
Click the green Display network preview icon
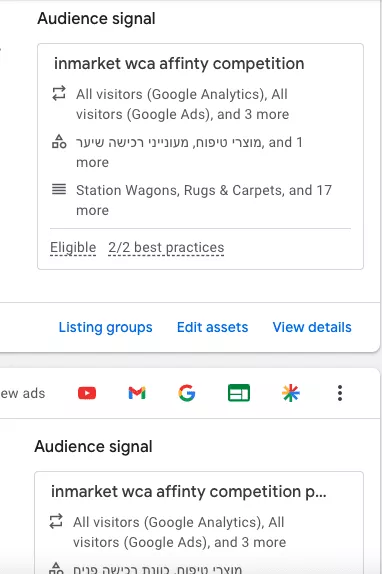[x=239, y=393]
